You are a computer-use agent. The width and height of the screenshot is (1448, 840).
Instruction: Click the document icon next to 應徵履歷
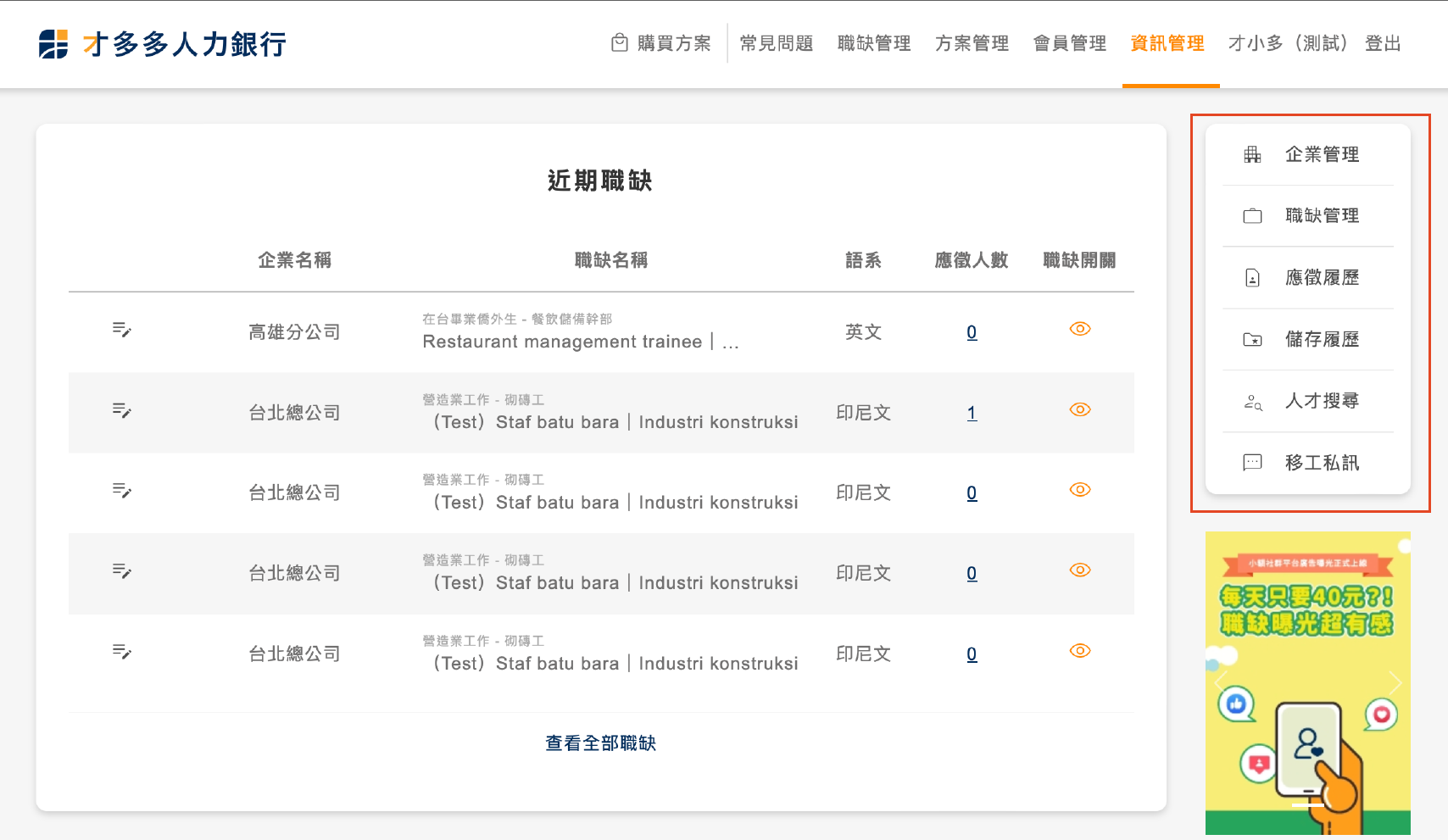1252,278
